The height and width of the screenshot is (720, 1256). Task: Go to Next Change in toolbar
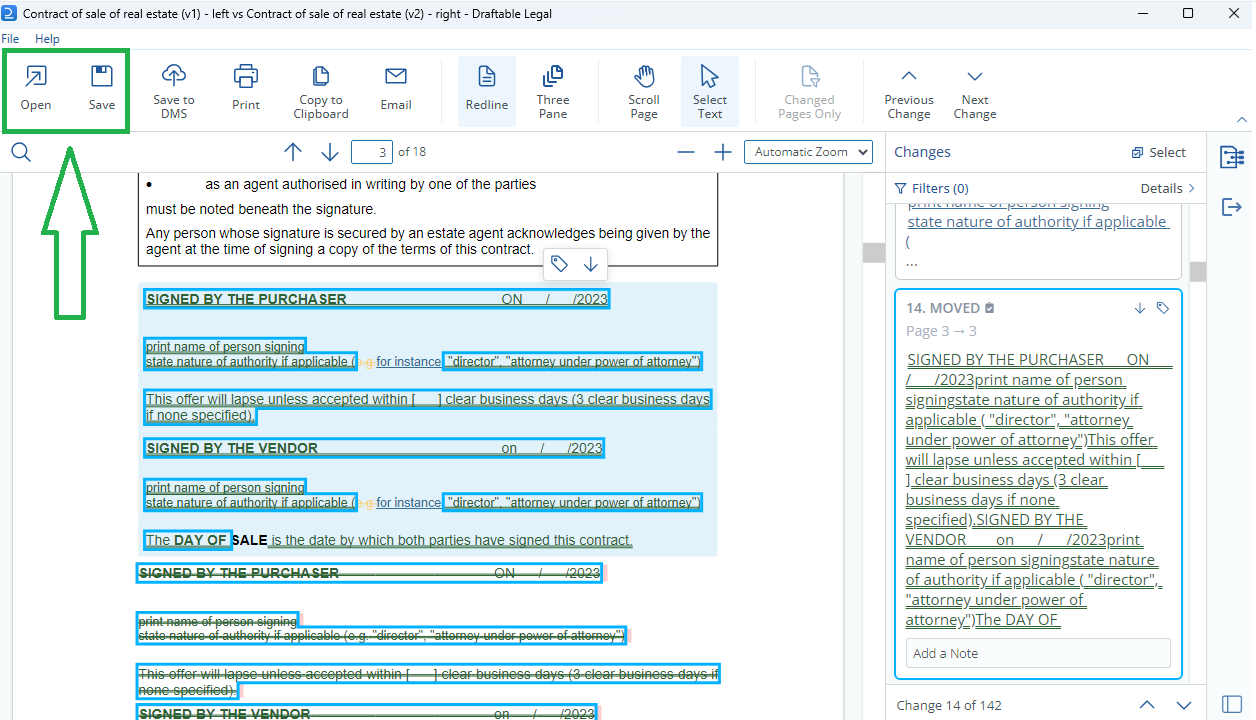pos(975,90)
